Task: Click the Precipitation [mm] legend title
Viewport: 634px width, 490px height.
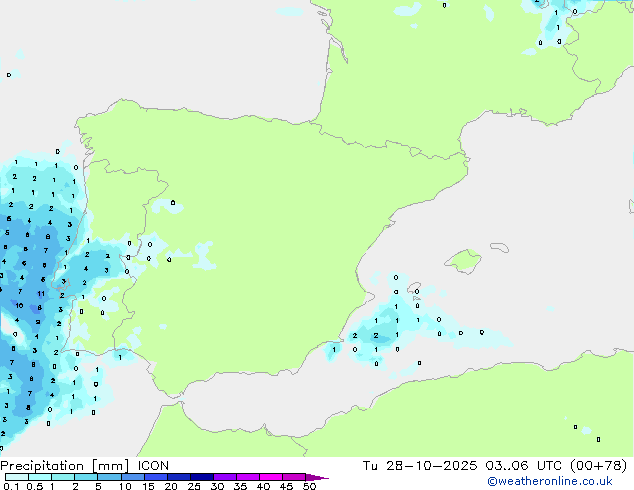Action: [60, 466]
